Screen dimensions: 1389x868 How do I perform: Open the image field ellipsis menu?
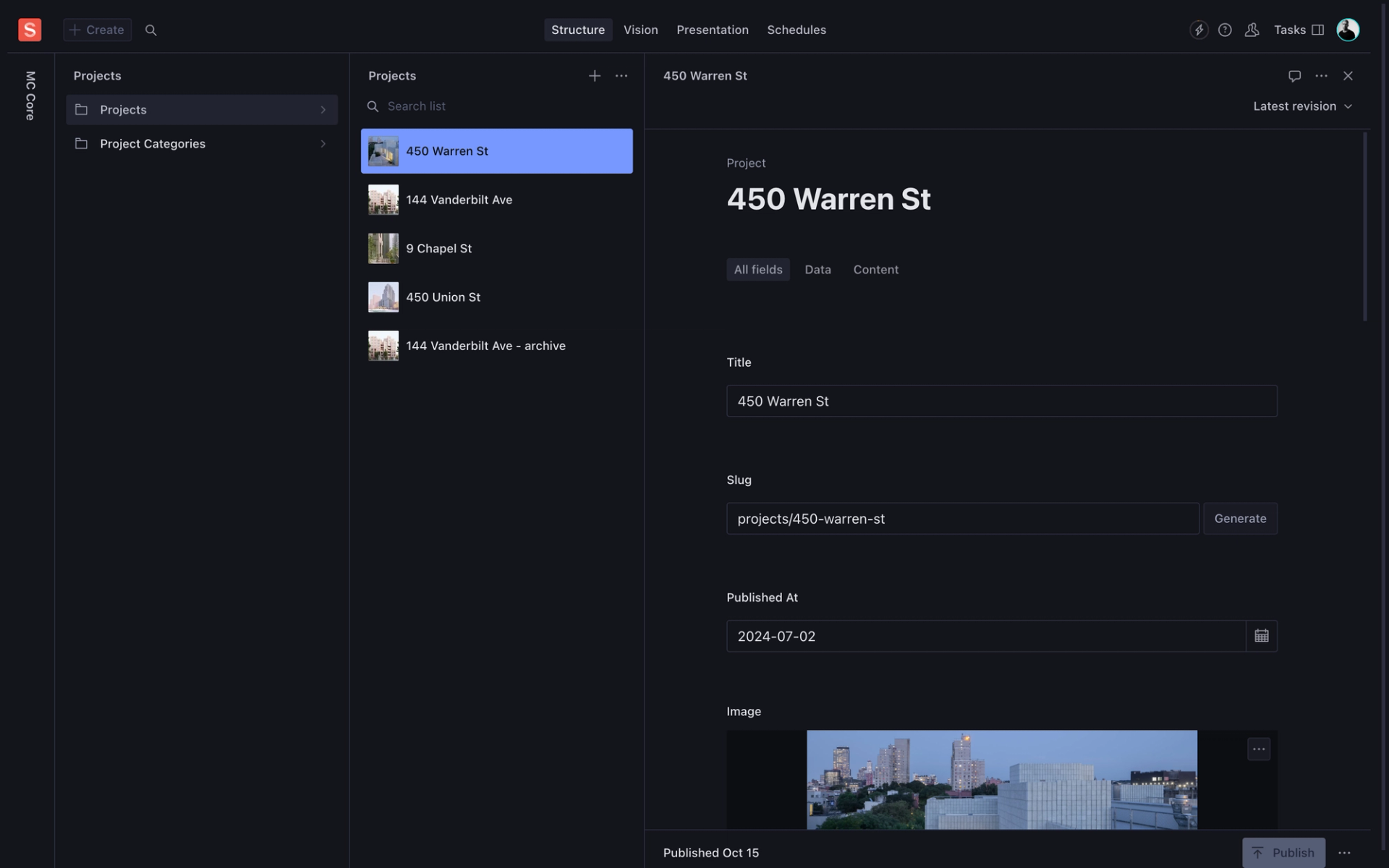[1258, 749]
